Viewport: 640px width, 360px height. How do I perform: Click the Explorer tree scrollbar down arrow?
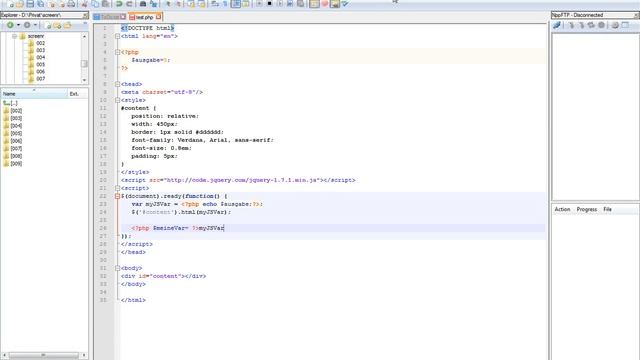click(84, 80)
